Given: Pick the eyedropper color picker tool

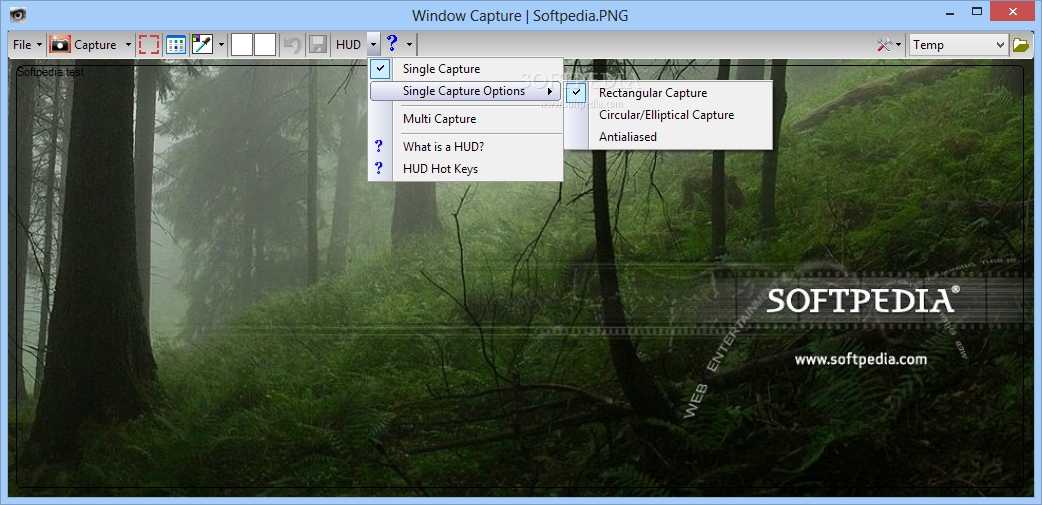Looking at the screenshot, I should click(202, 45).
